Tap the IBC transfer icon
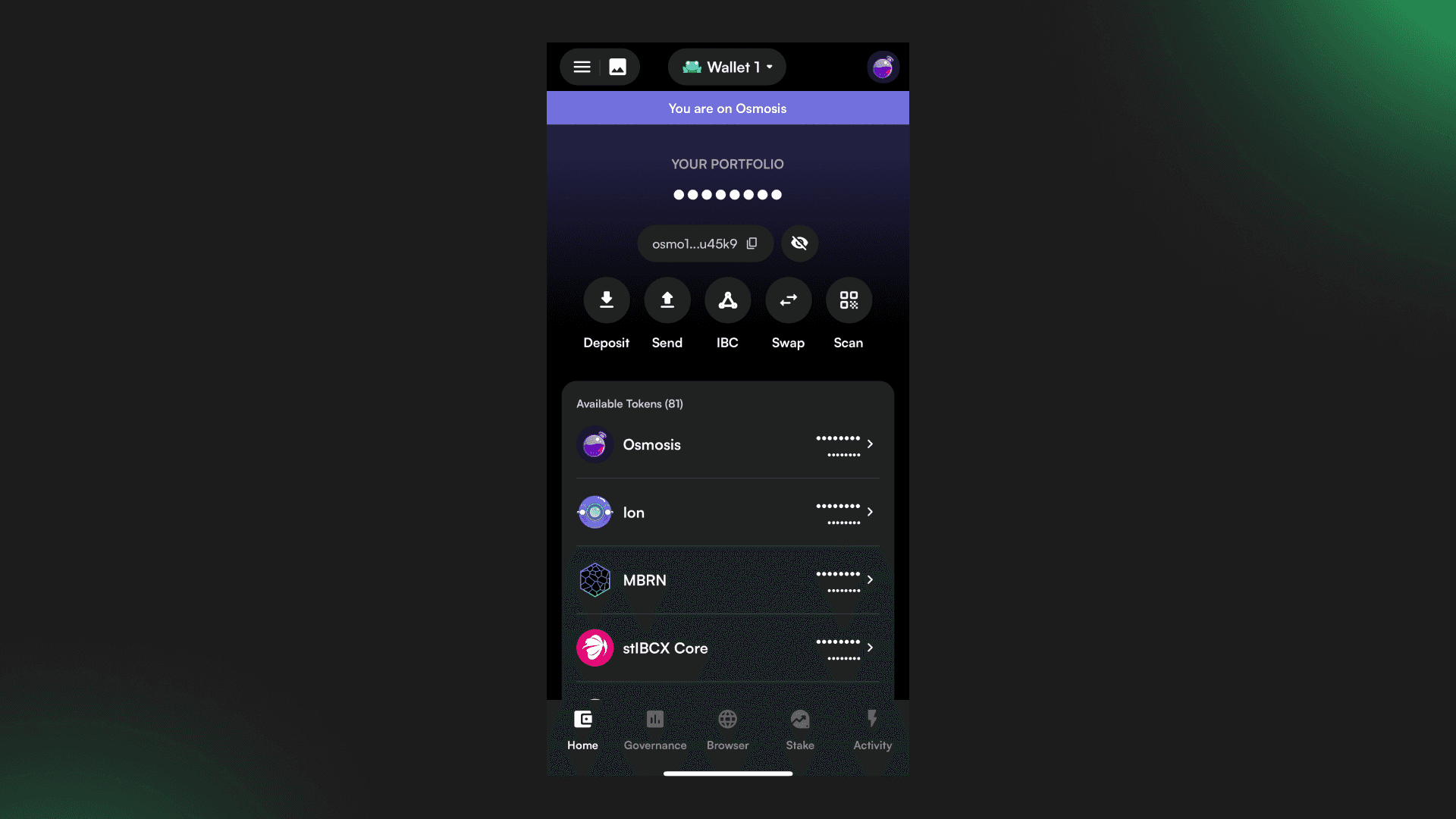 click(x=727, y=299)
